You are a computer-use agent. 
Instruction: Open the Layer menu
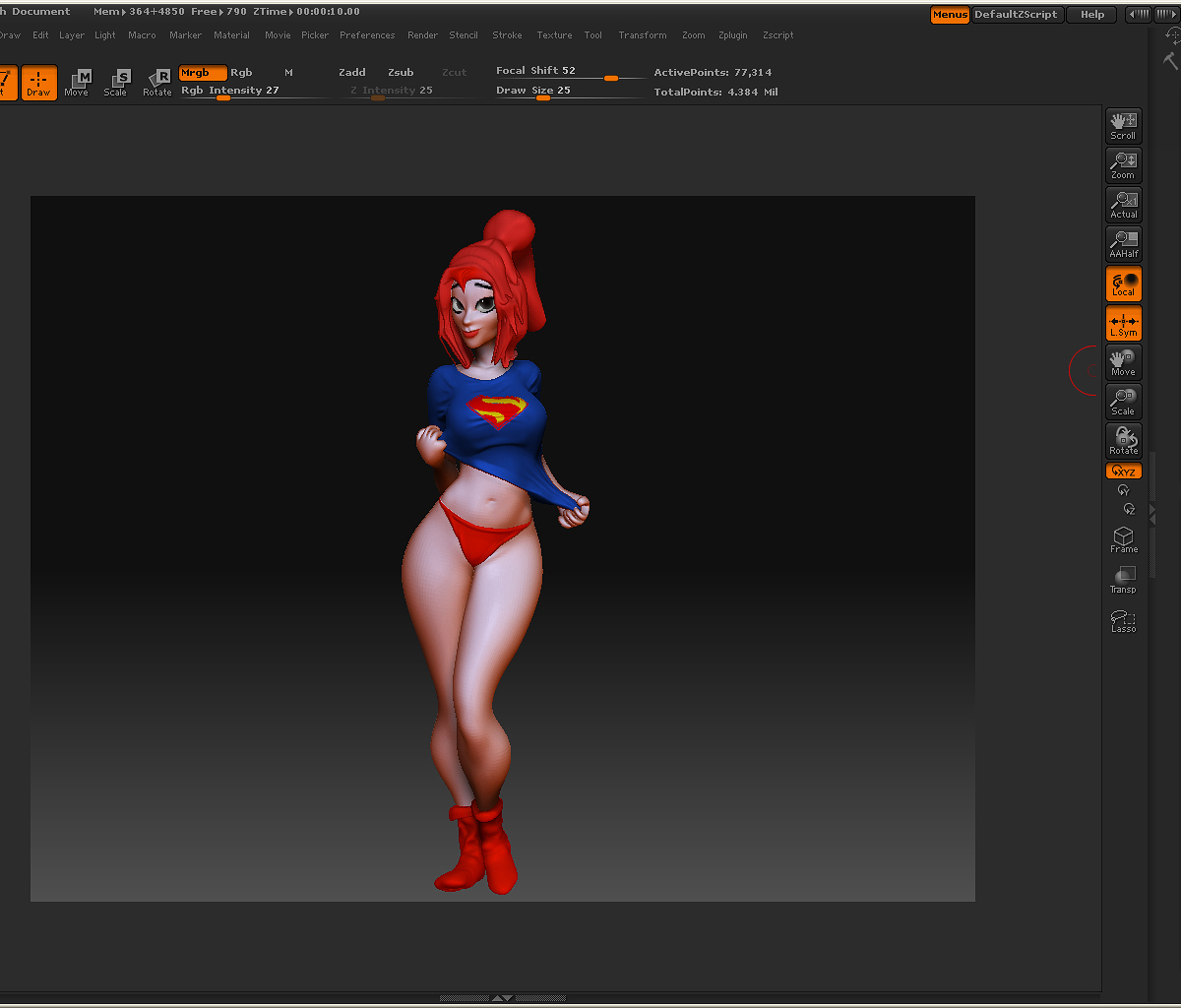coord(72,35)
